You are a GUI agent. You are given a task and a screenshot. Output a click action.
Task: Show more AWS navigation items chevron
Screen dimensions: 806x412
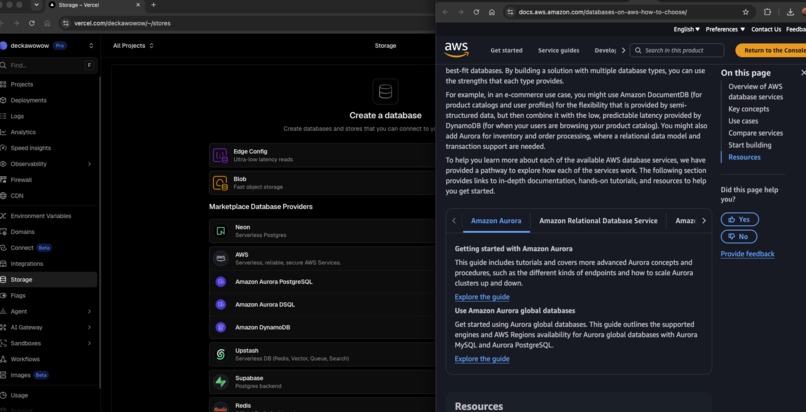pyautogui.click(x=623, y=50)
